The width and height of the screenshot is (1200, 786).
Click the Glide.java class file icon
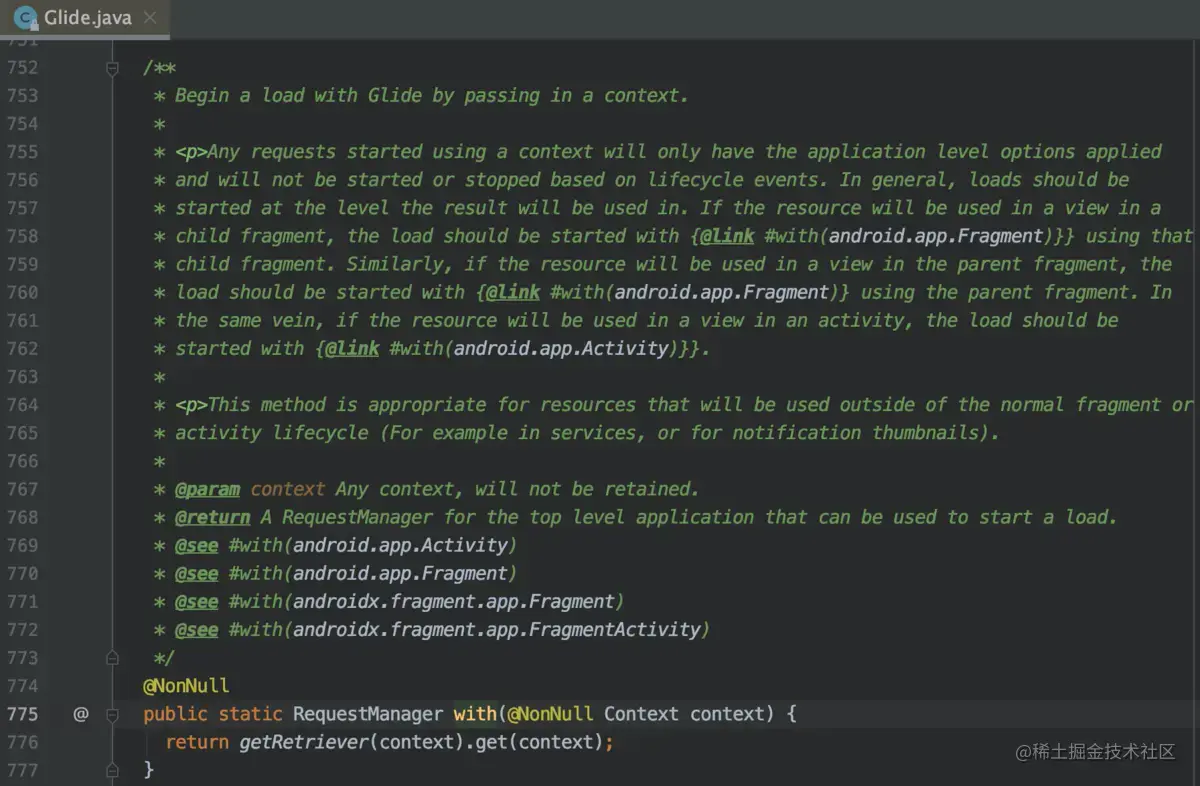pos(25,18)
